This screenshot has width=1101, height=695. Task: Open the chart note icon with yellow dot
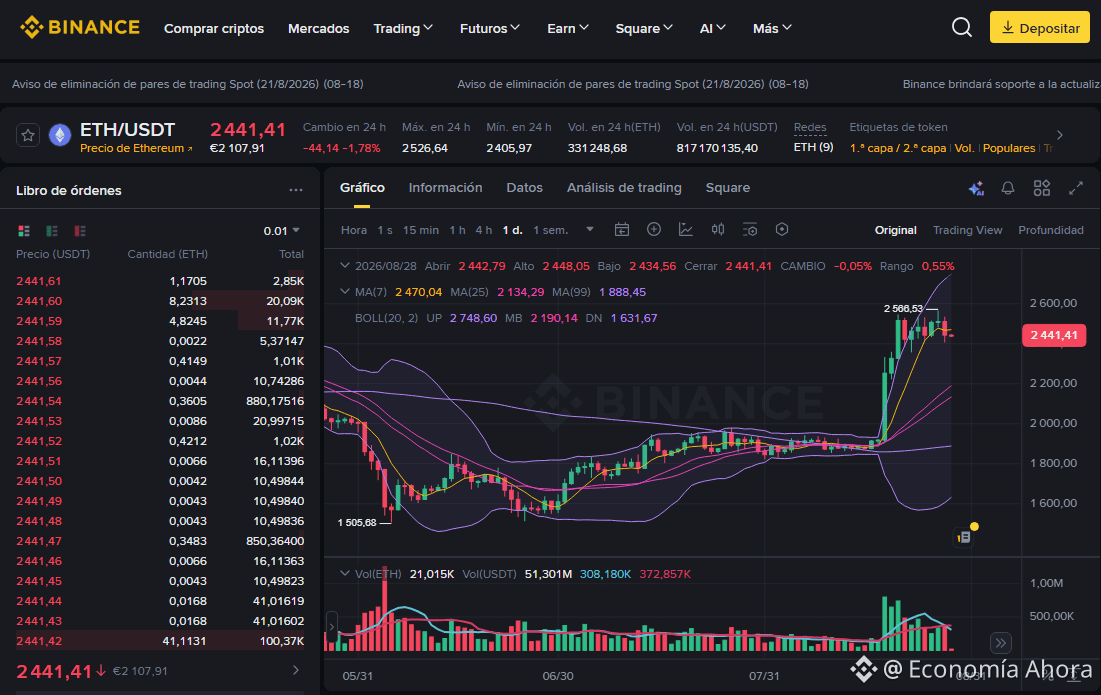tap(965, 536)
